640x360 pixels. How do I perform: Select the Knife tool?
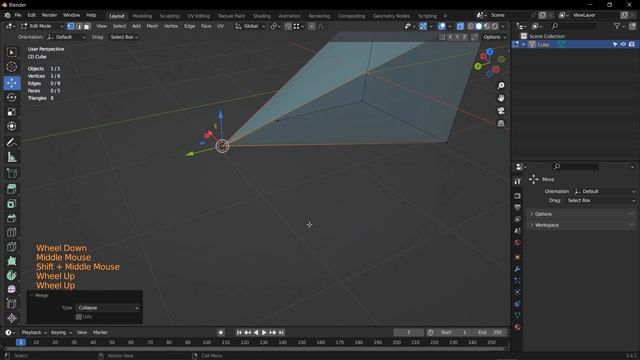coord(11,247)
